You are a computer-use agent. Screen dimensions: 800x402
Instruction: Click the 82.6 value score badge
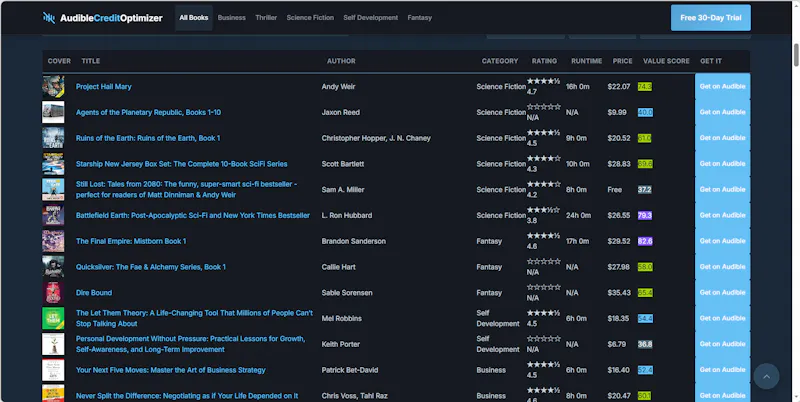pyautogui.click(x=645, y=241)
